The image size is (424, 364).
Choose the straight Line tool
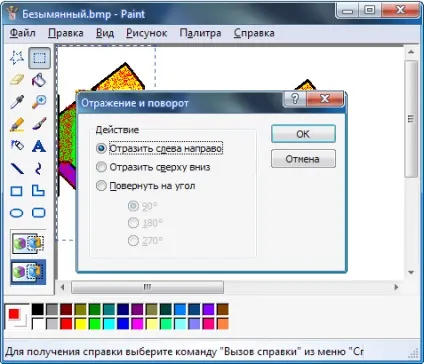pyautogui.click(x=17, y=168)
